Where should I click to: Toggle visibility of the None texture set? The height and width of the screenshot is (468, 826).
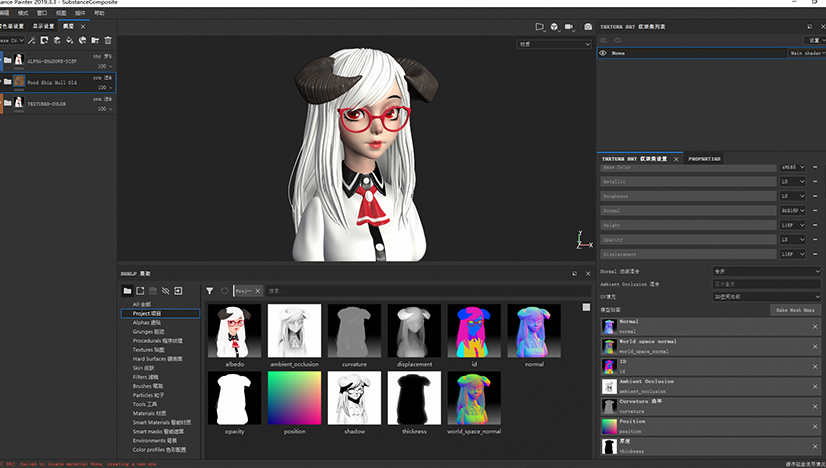tap(603, 53)
